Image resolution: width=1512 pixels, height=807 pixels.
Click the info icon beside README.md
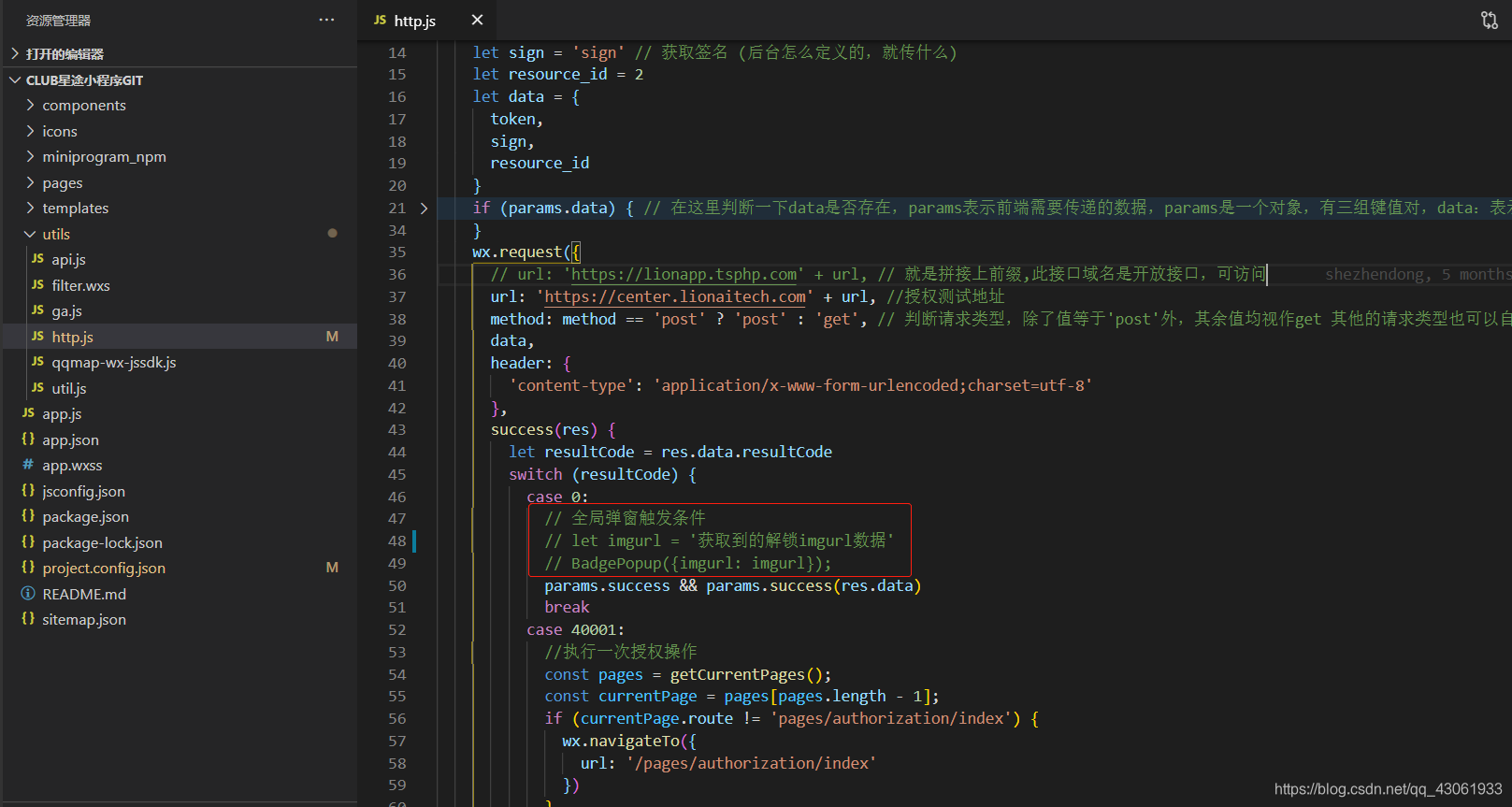pyautogui.click(x=28, y=593)
